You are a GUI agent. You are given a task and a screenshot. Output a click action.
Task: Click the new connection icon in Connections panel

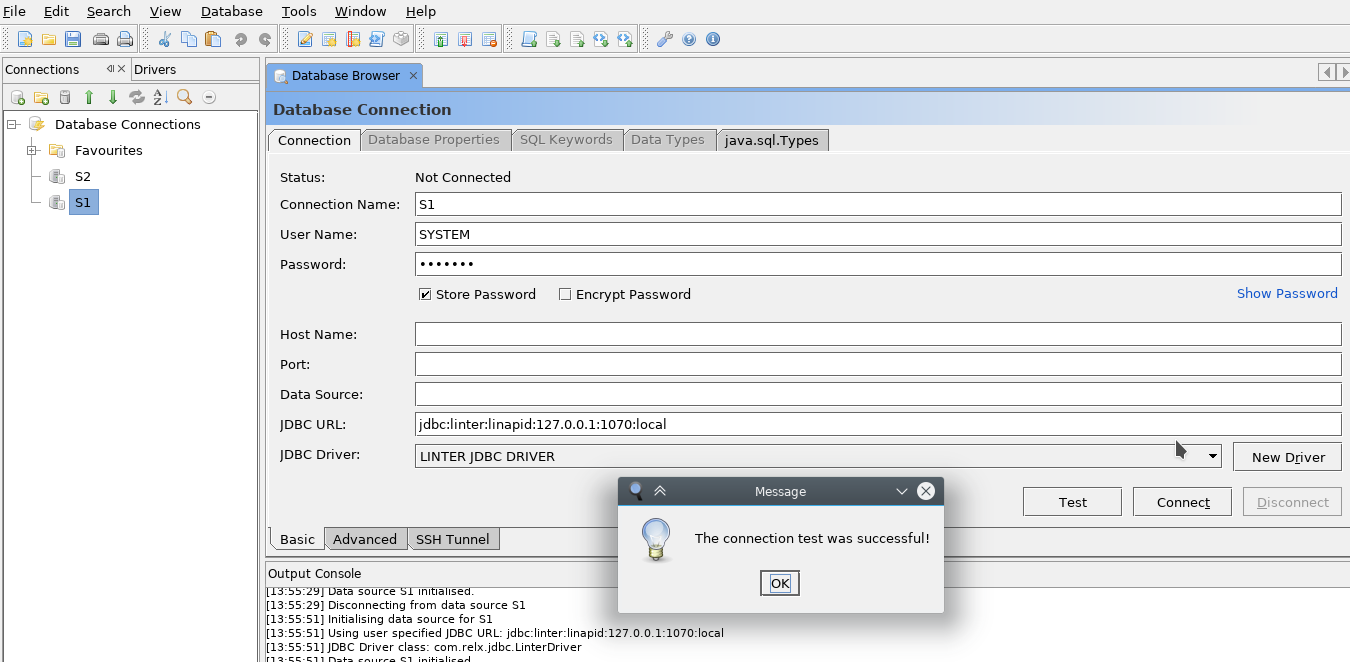(x=17, y=97)
